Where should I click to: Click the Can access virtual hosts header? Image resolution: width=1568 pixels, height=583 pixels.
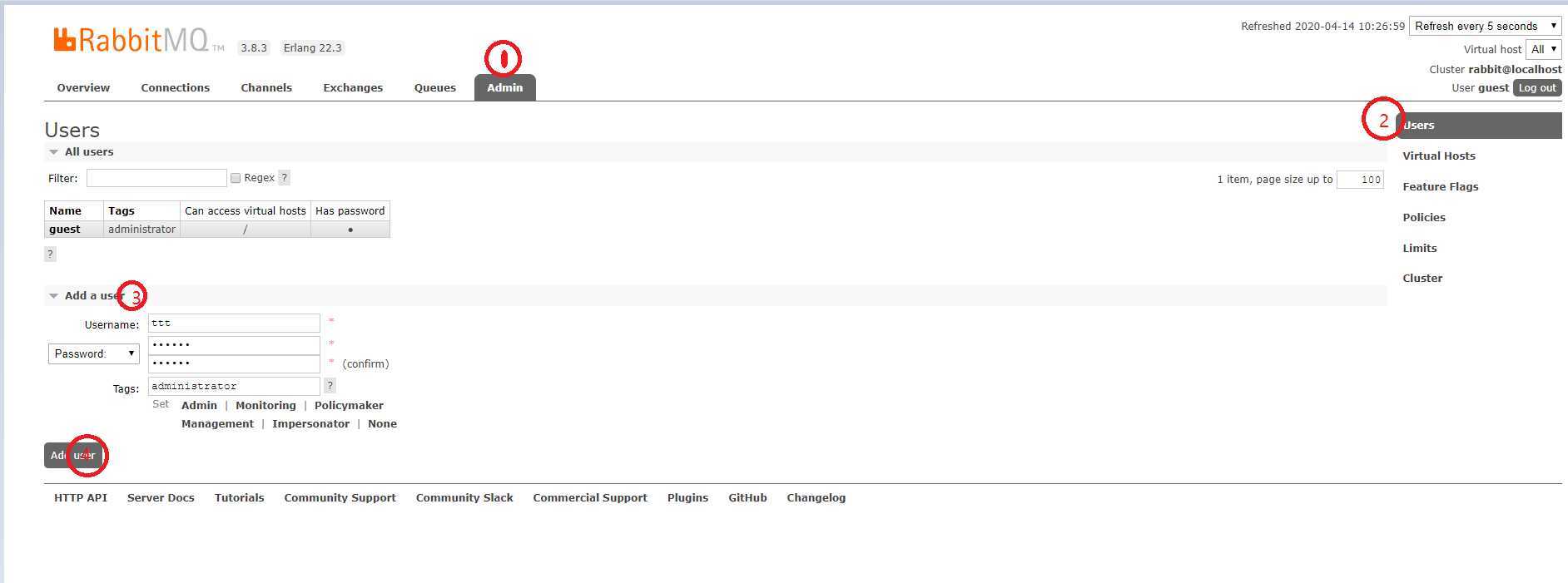pos(246,210)
